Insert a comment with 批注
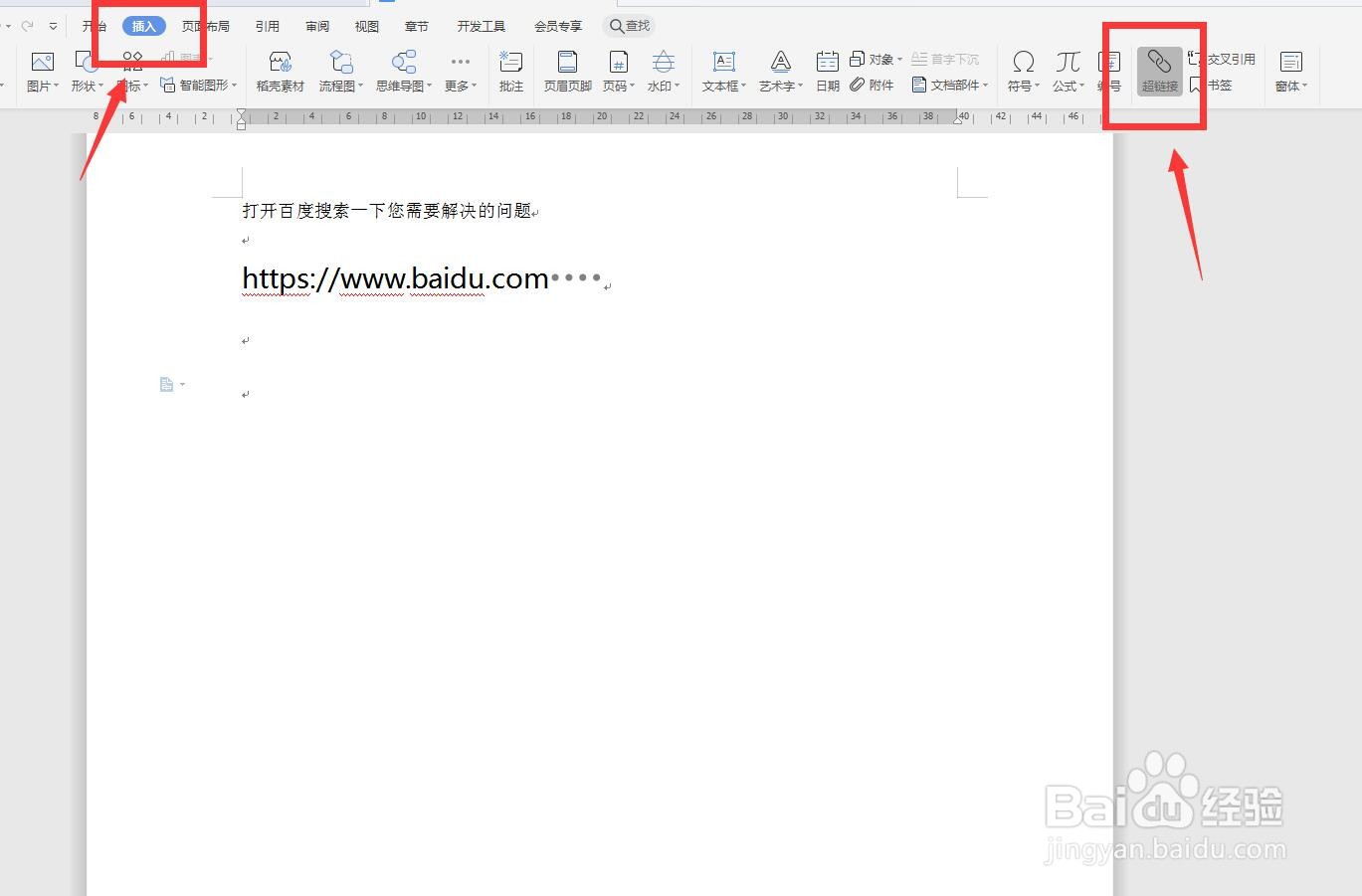Image resolution: width=1362 pixels, height=896 pixels. 511,73
